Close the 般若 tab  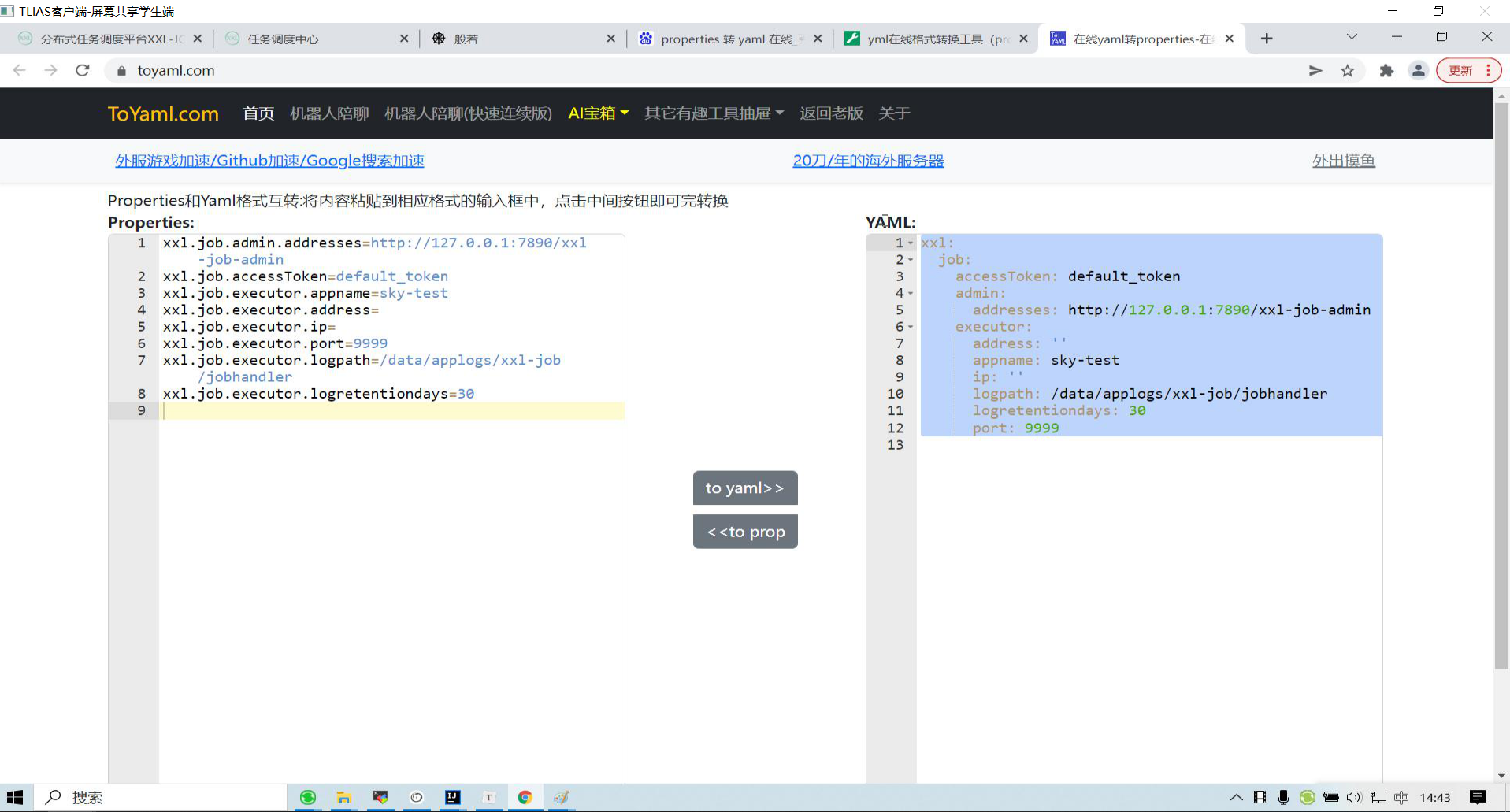pos(610,39)
